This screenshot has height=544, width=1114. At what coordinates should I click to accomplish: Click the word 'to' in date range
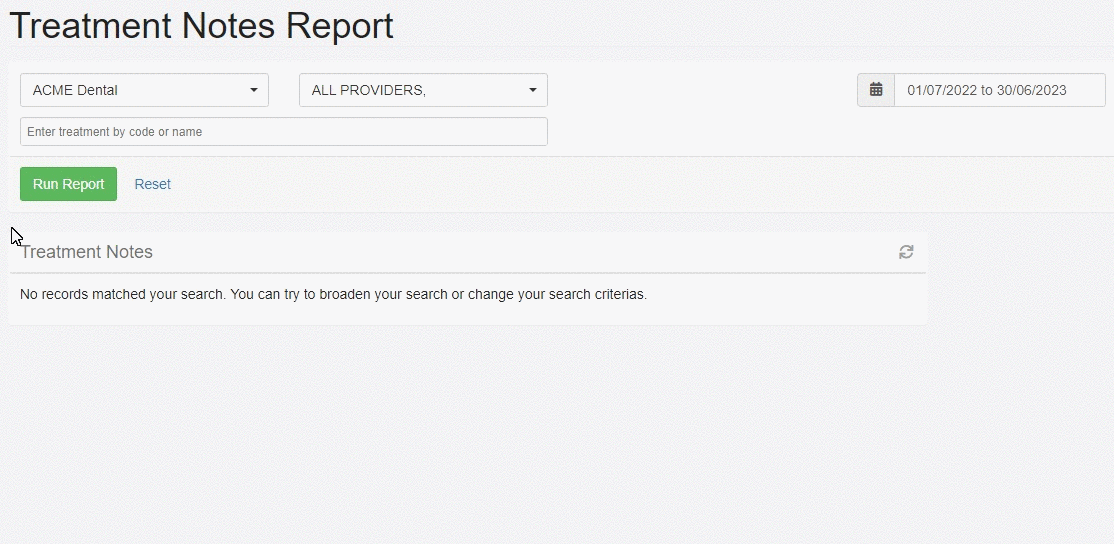coord(987,90)
